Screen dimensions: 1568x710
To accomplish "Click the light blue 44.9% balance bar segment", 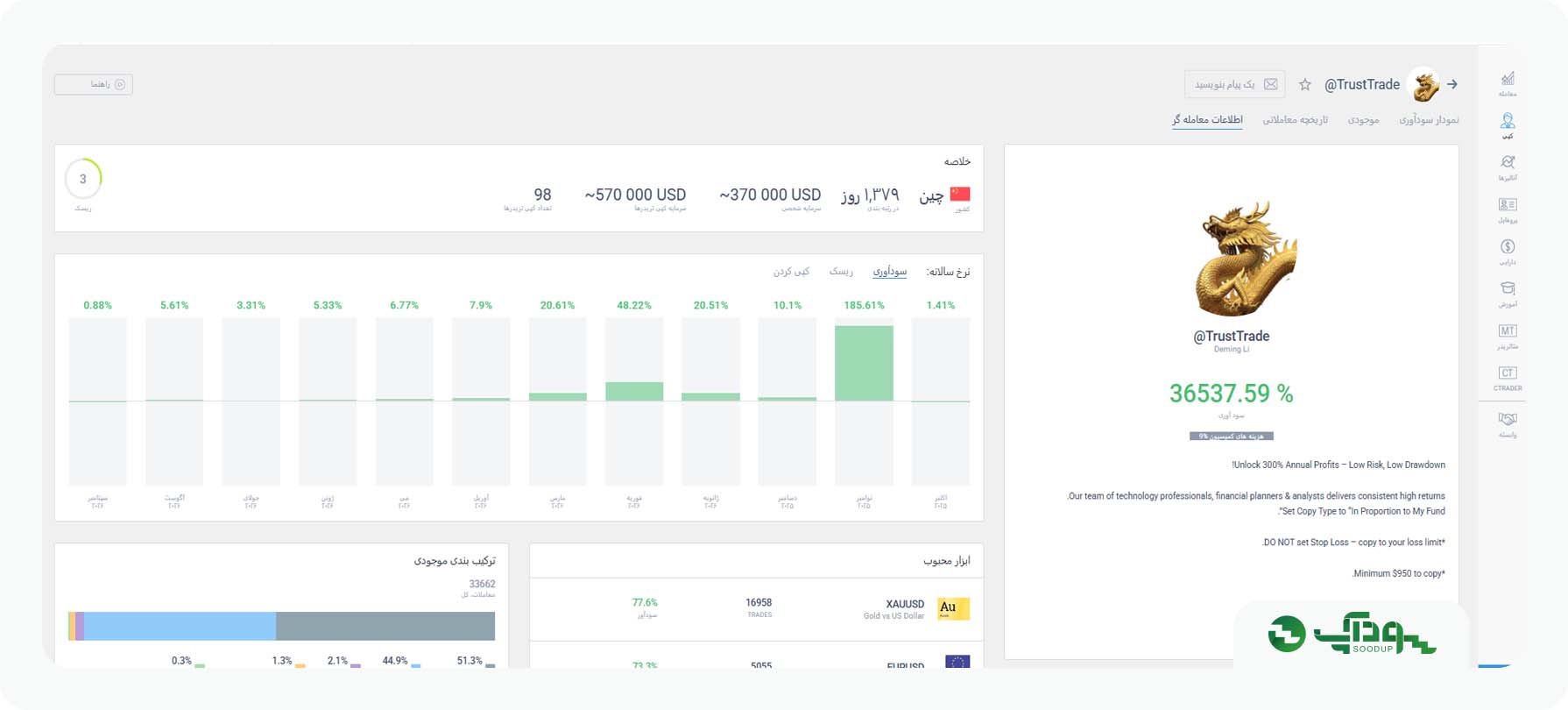I will pos(180,626).
